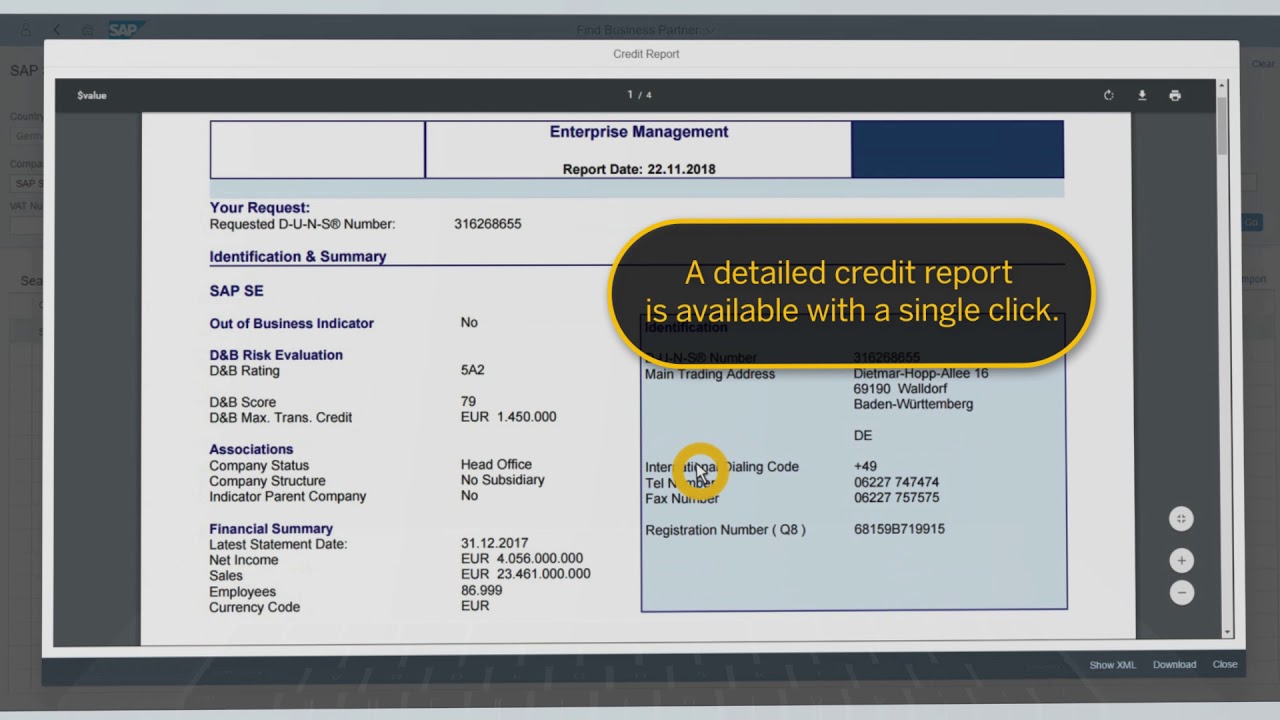
Task: Click the Financial Summary heading
Action: coord(271,529)
